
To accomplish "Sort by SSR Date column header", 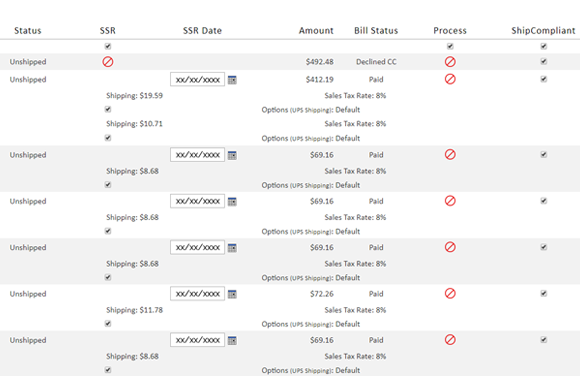I will pos(202,31).
